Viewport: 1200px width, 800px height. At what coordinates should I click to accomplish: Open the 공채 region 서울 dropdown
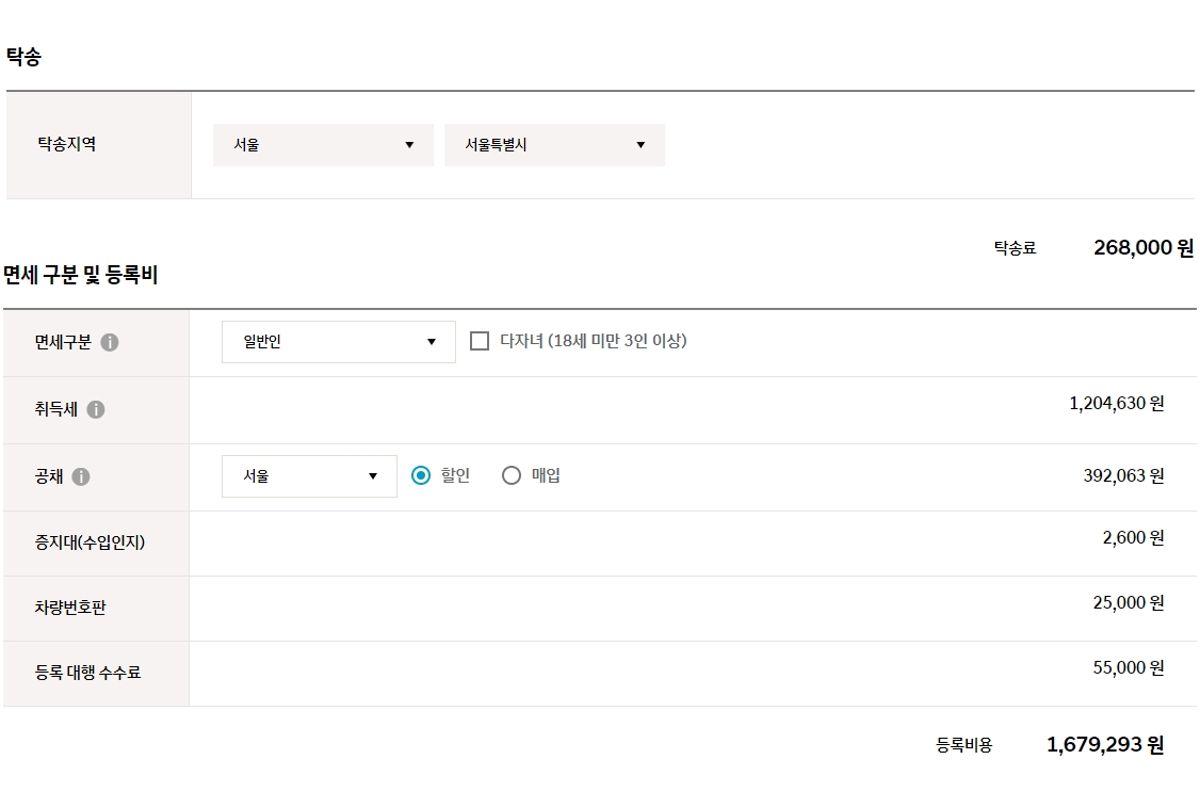(x=308, y=475)
